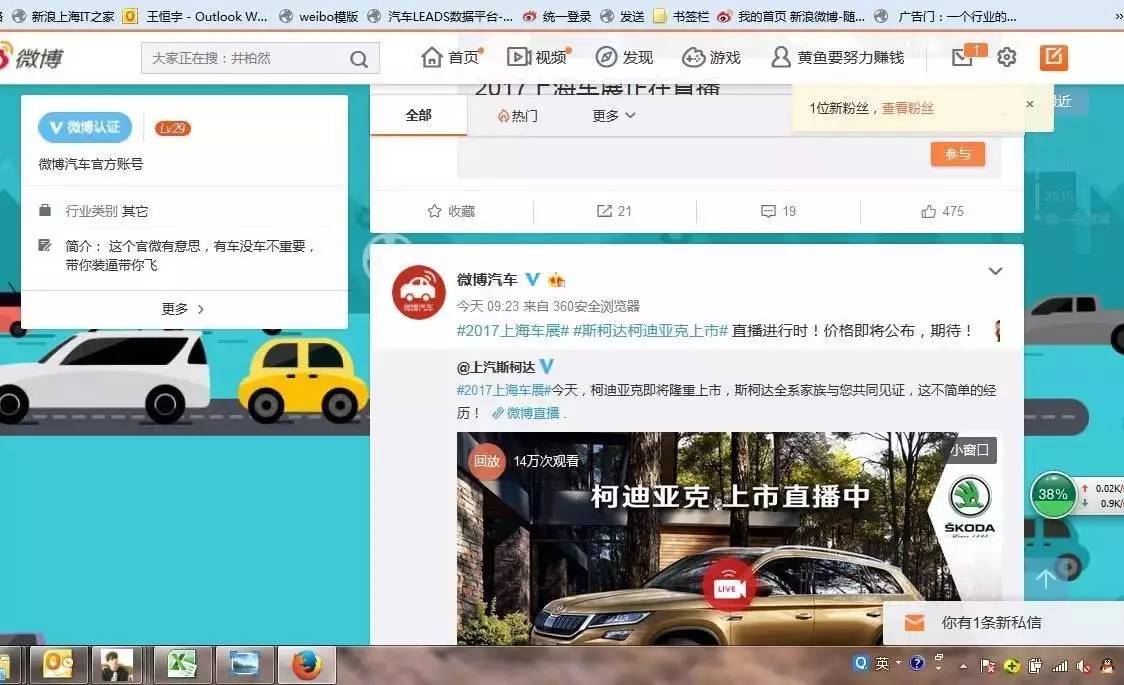This screenshot has width=1124, height=685.
Task: Select the 热门 tab
Action: pyautogui.click(x=518, y=116)
